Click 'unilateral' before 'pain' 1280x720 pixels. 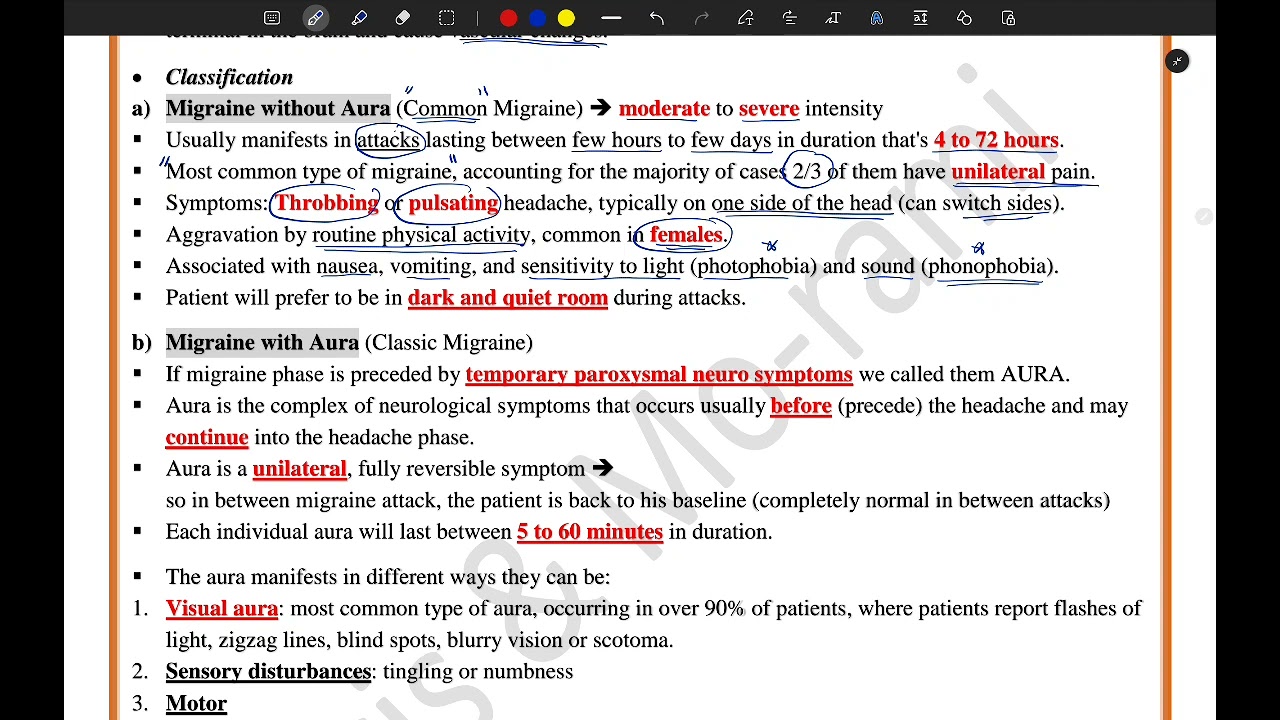click(998, 172)
